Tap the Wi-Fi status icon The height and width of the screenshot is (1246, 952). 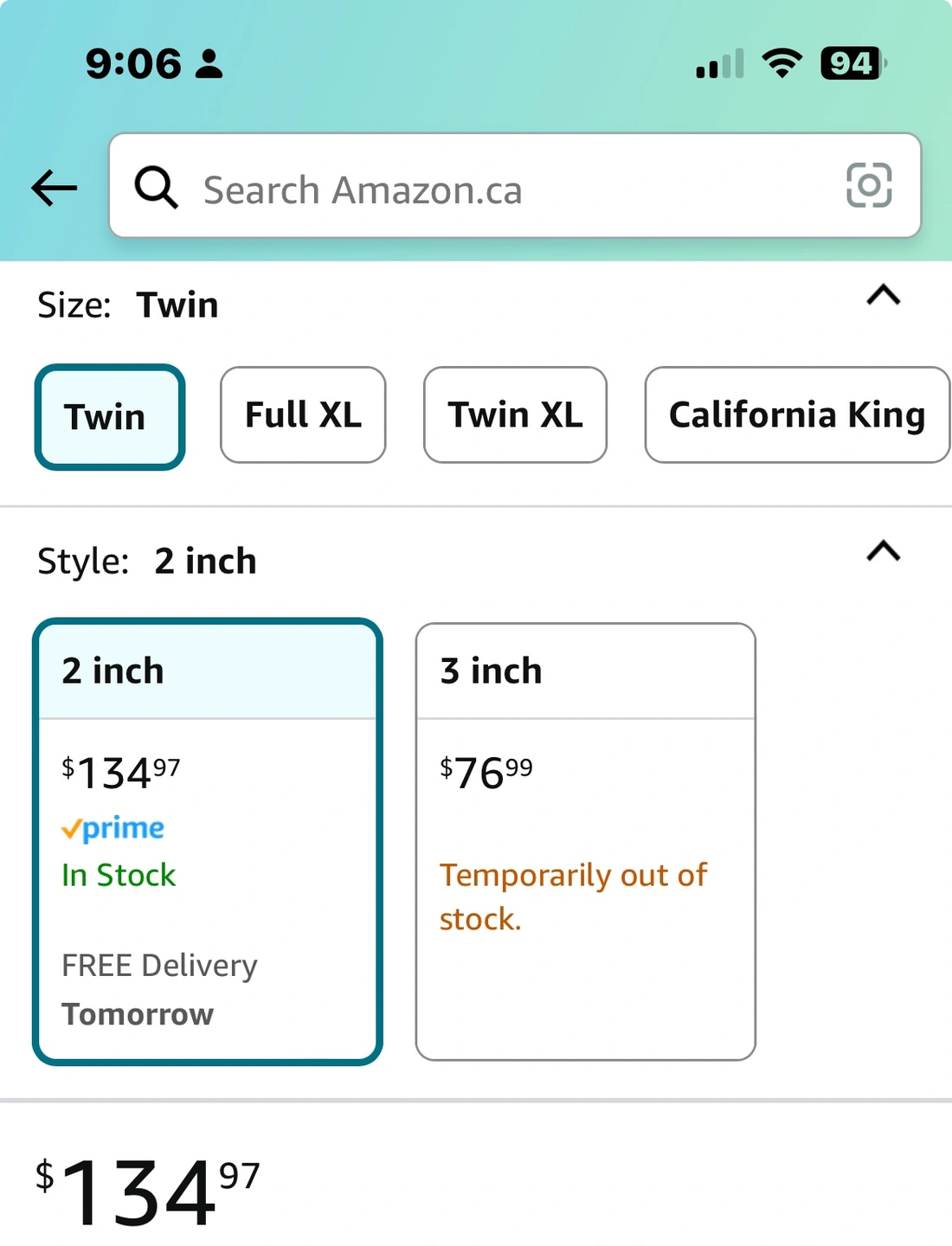(x=782, y=63)
